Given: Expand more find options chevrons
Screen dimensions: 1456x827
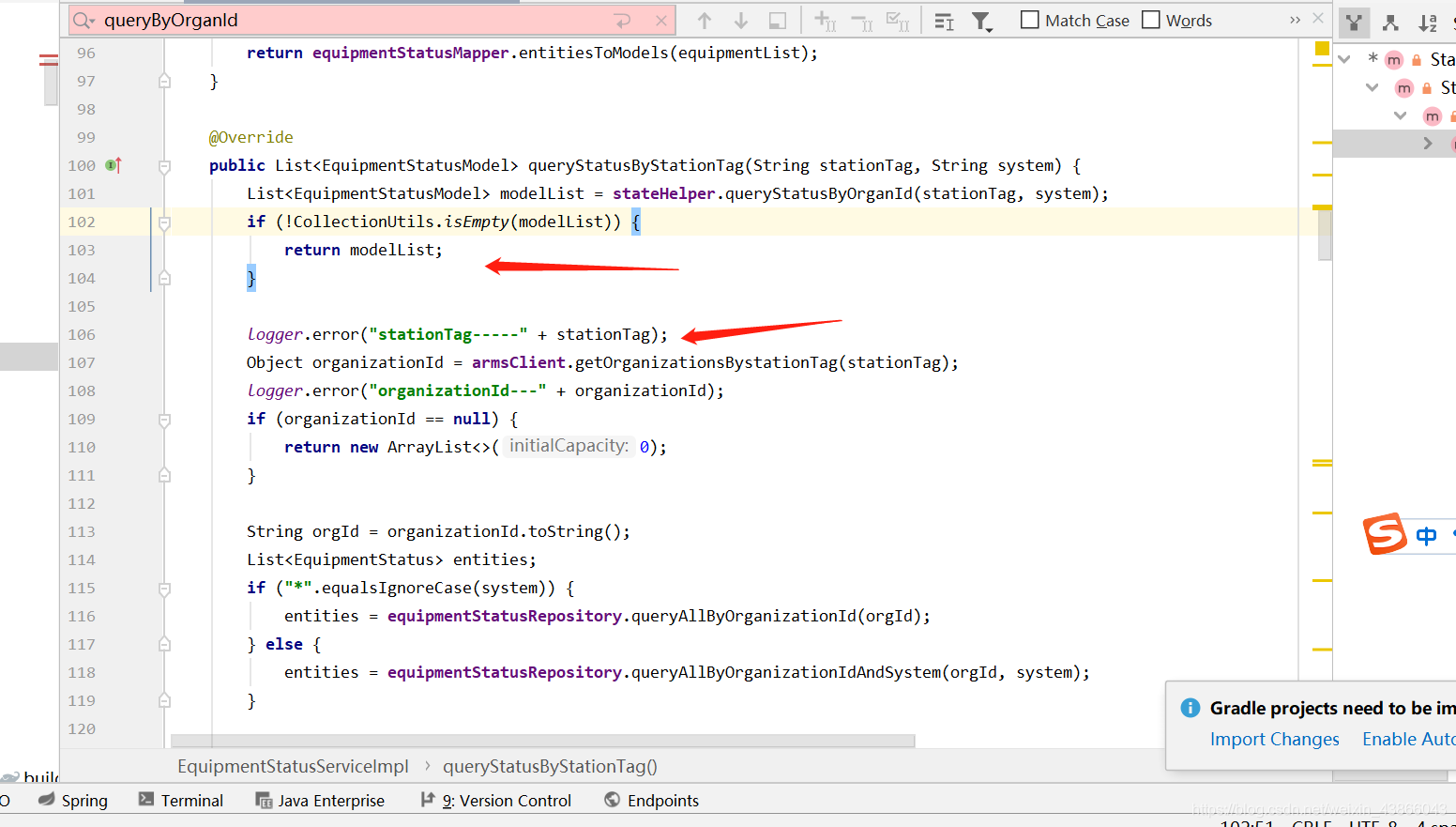Looking at the screenshot, I should [x=1296, y=20].
